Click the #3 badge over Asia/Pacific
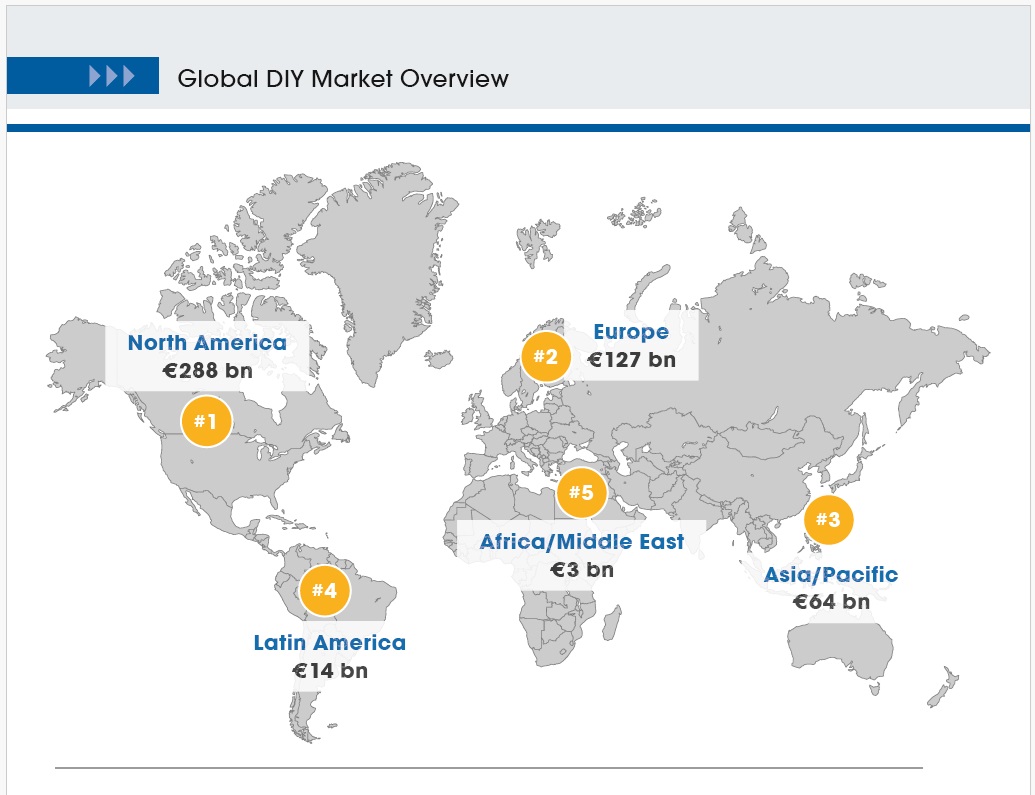 click(x=828, y=520)
